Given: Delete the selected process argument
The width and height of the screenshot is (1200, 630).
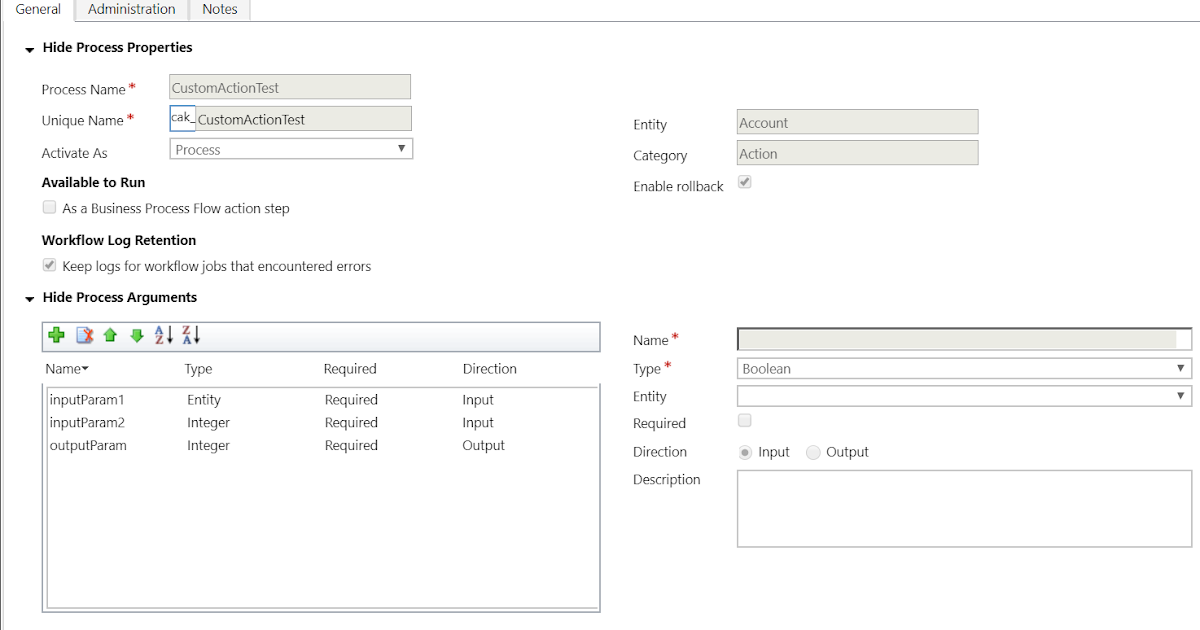Looking at the screenshot, I should (x=84, y=335).
